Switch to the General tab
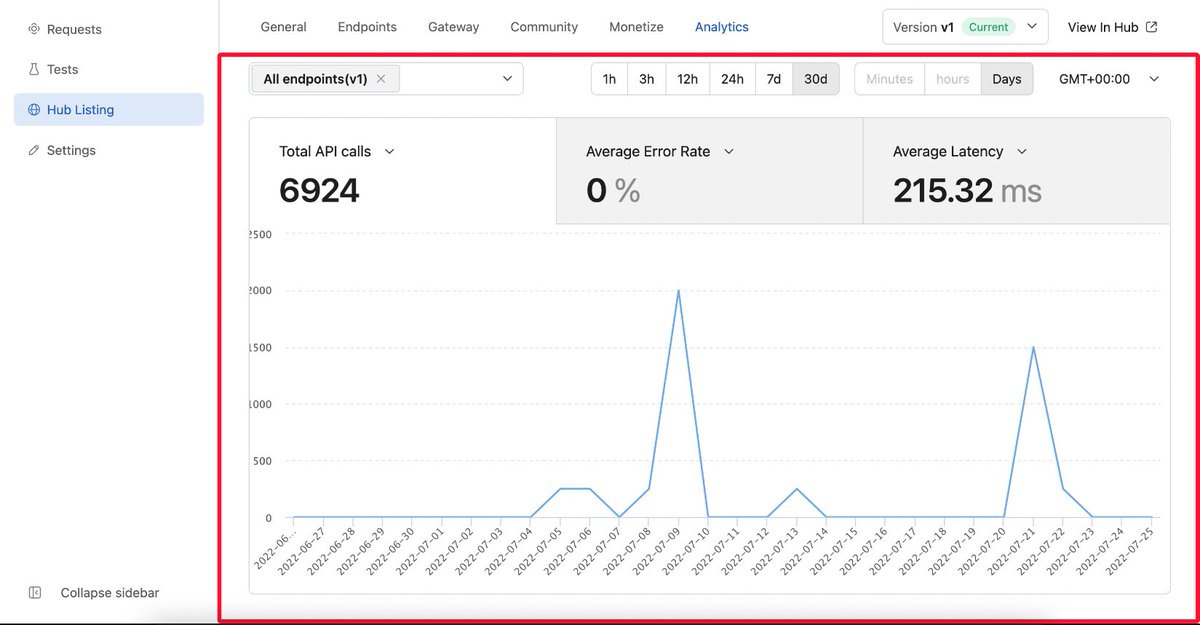 283,27
